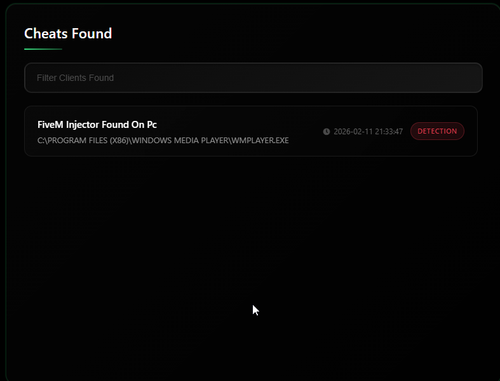Click the Filter Clients Found search field
The width and height of the screenshot is (500, 381).
(253, 78)
